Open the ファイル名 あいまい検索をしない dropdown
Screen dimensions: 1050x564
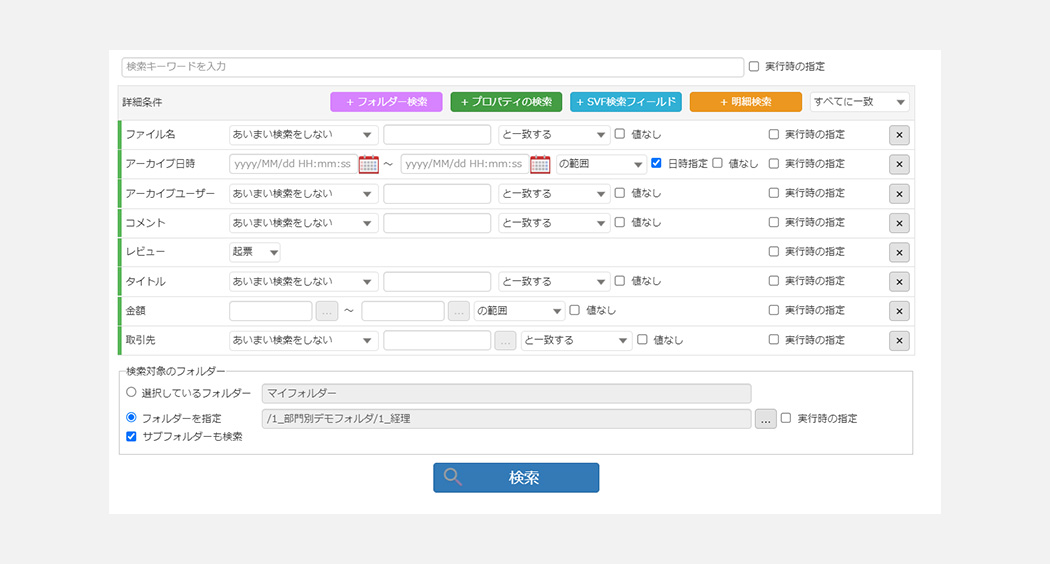point(303,134)
